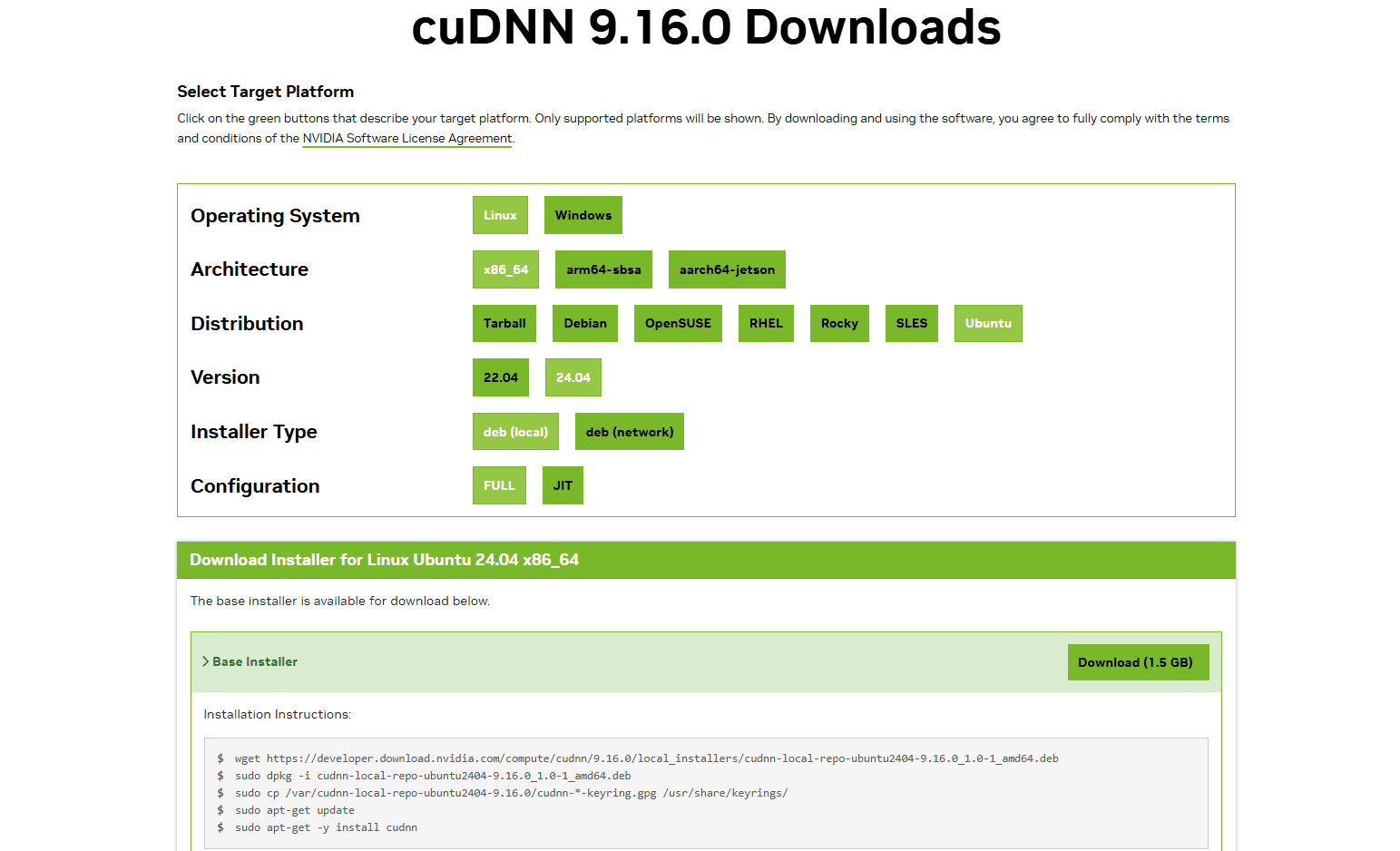This screenshot has height=851, width=1400.
Task: Click the Installer Type row label
Action: click(x=254, y=432)
